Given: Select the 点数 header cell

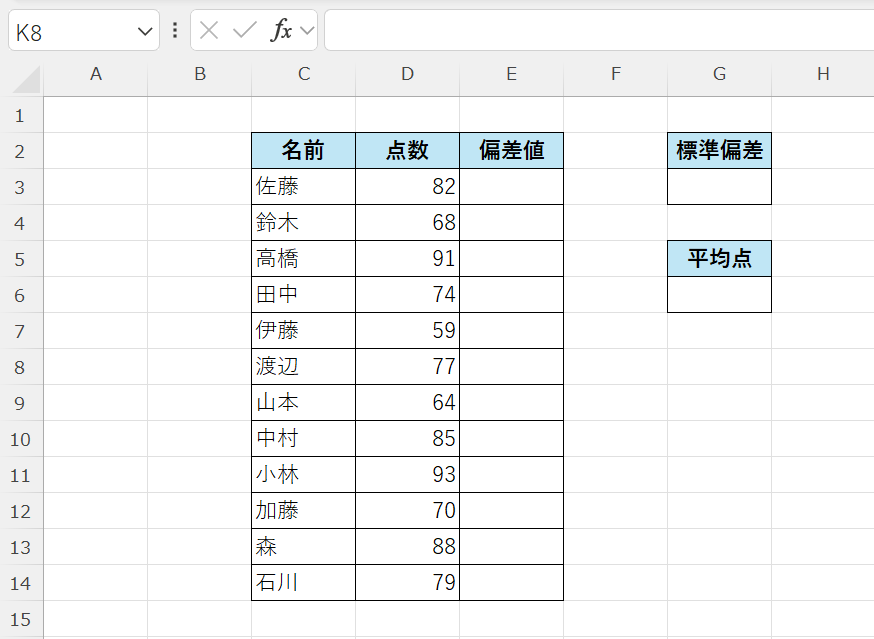Looking at the screenshot, I should [x=407, y=151].
